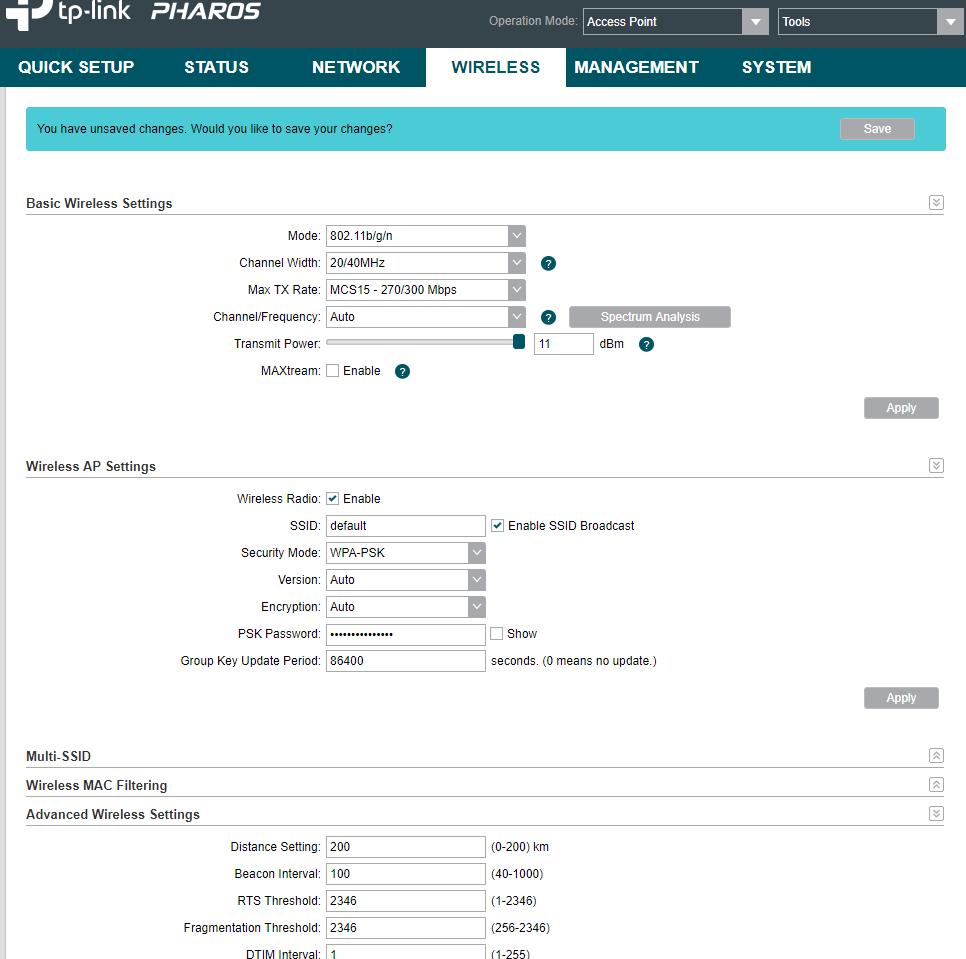The width and height of the screenshot is (966, 959).
Task: Click help icon beside MAXtream Enable
Action: [402, 372]
